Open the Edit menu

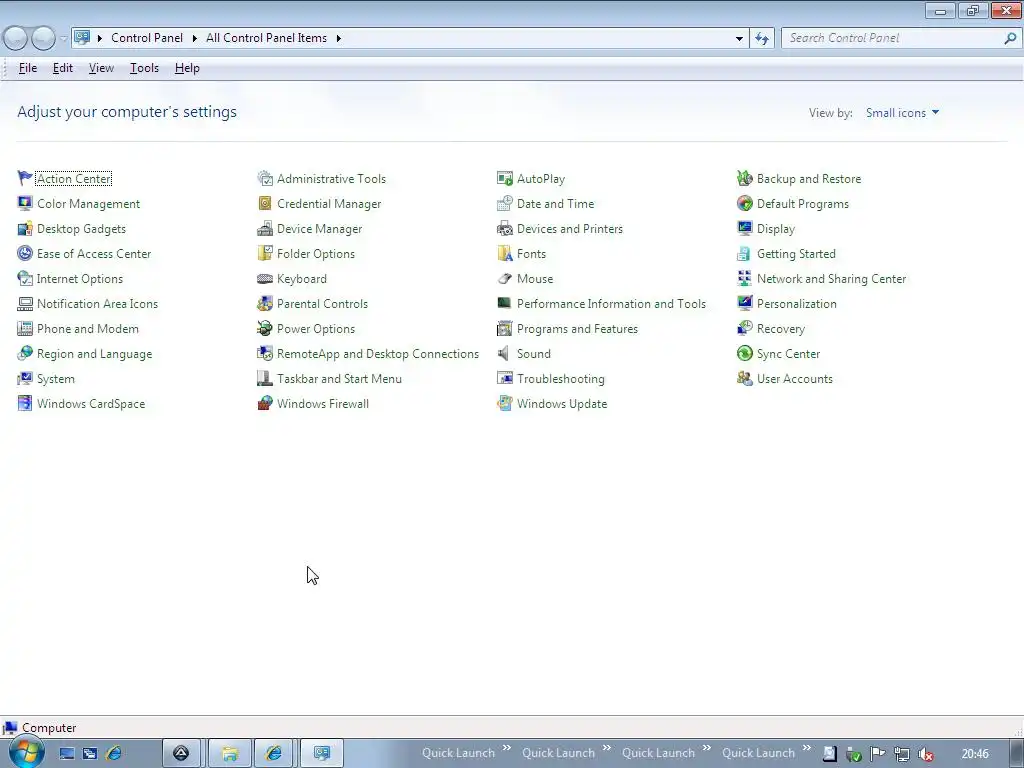[x=63, y=68]
